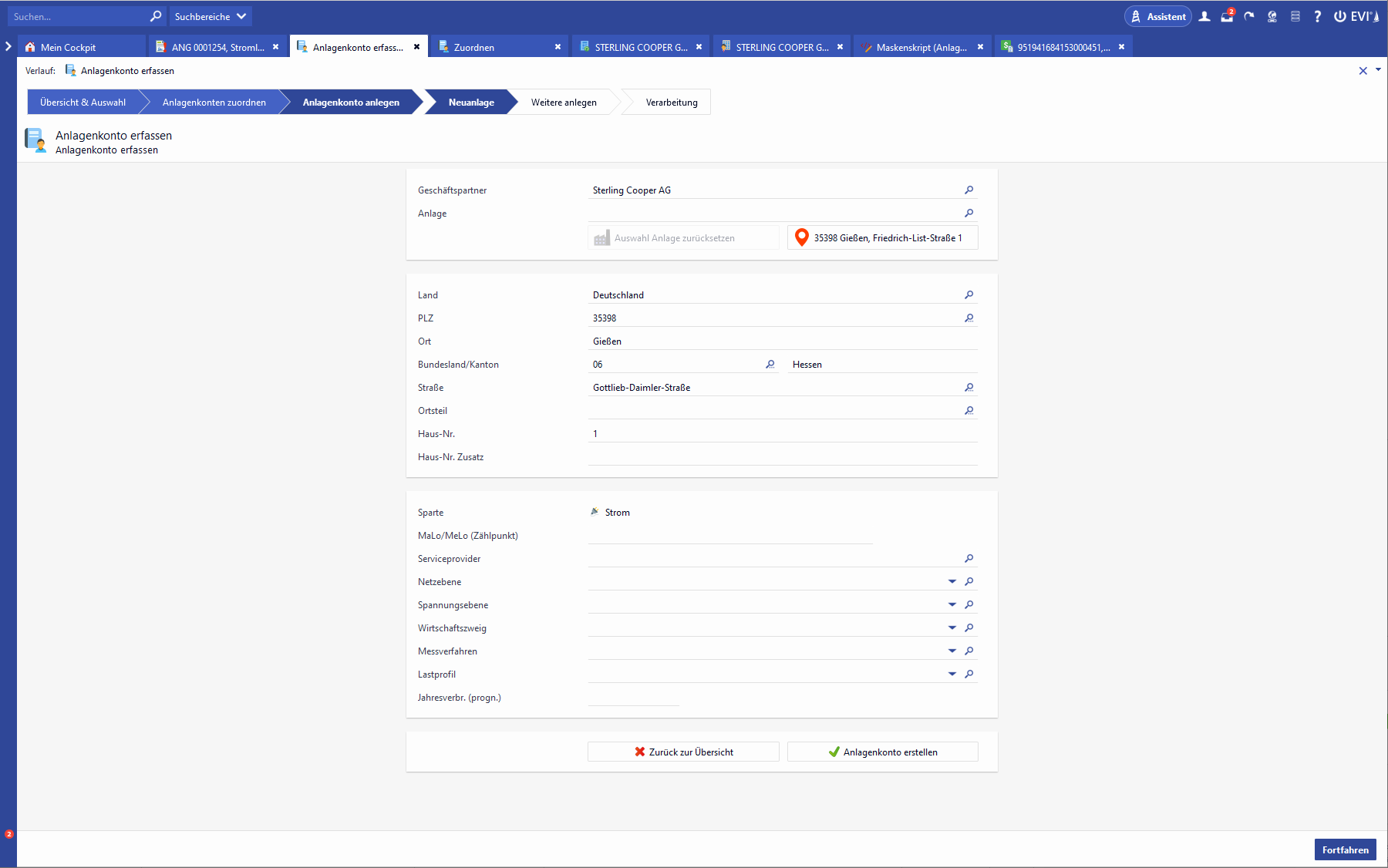
Task: Expand the left sidebar chevron
Action: [x=8, y=46]
